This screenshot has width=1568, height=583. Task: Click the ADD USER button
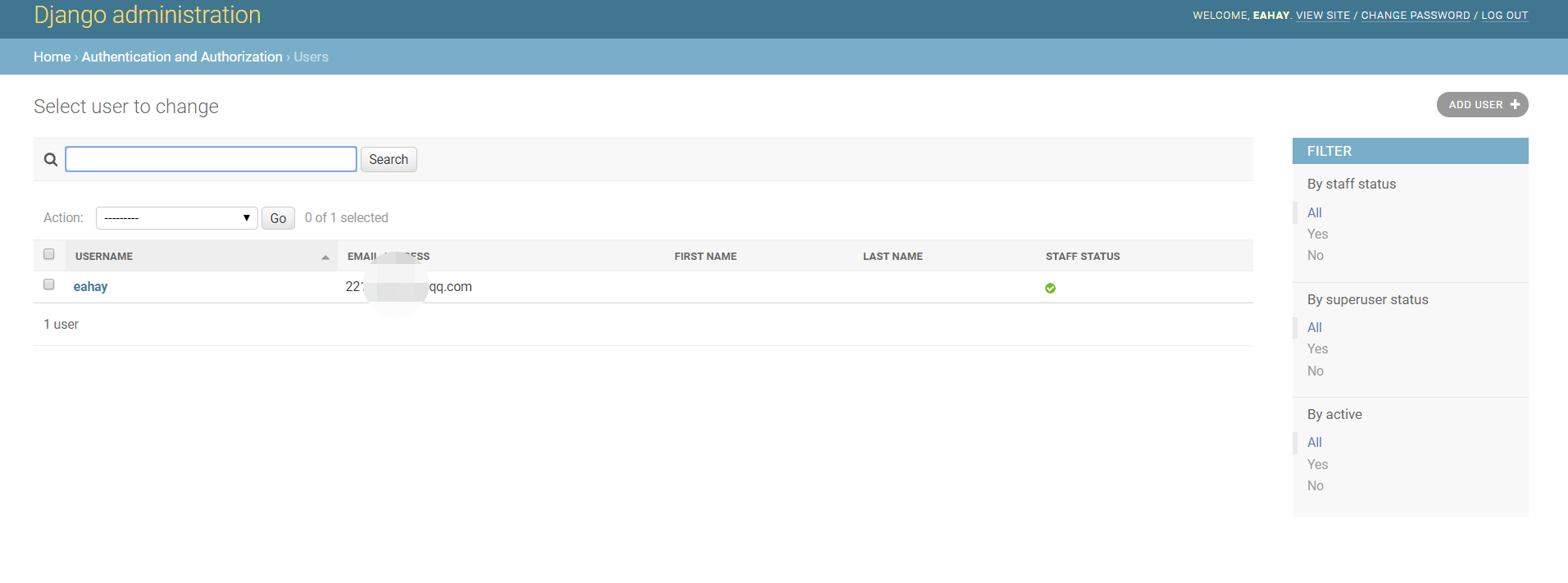pyautogui.click(x=1482, y=105)
